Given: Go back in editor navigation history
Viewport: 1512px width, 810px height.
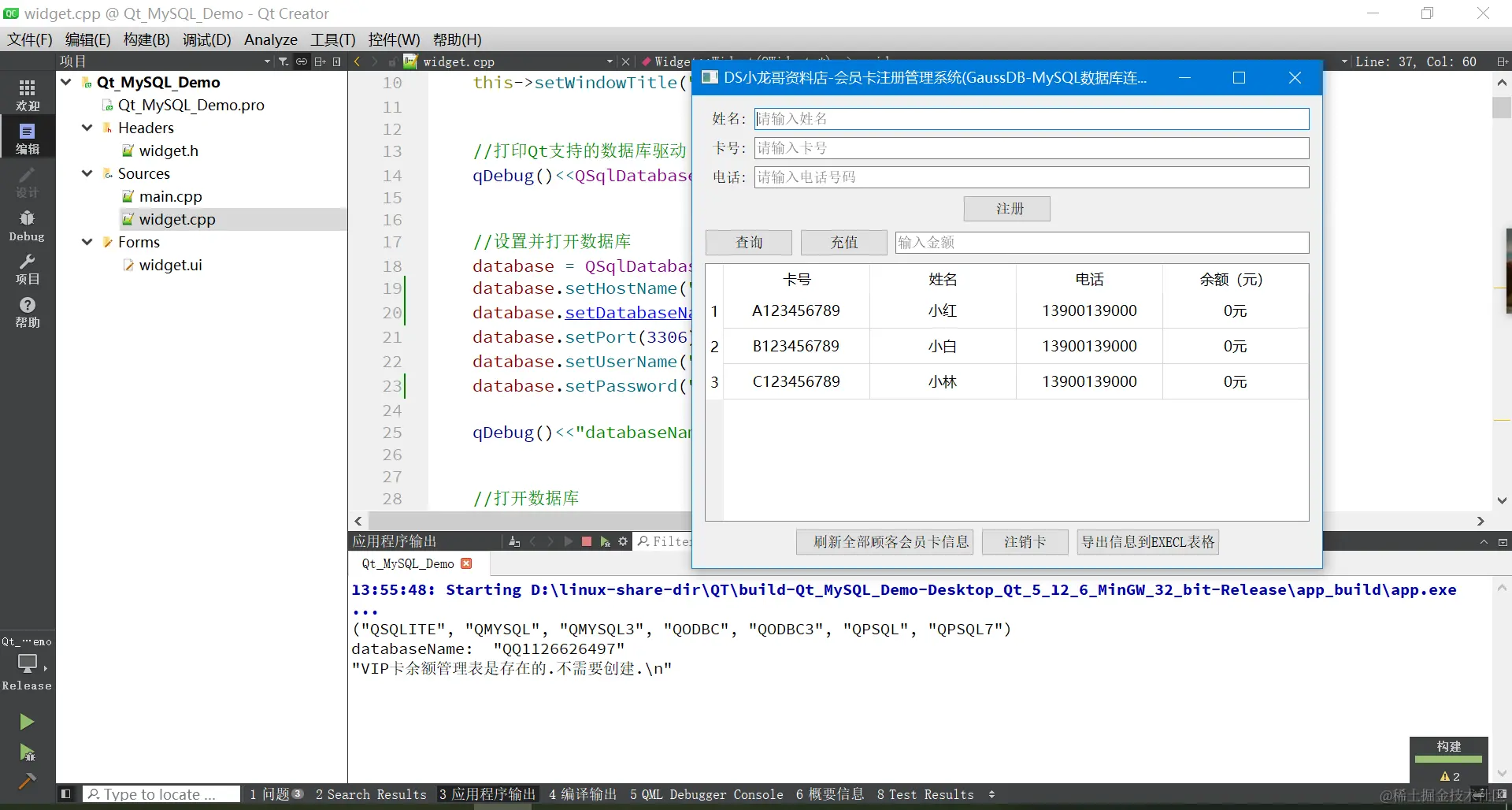Looking at the screenshot, I should 357,61.
